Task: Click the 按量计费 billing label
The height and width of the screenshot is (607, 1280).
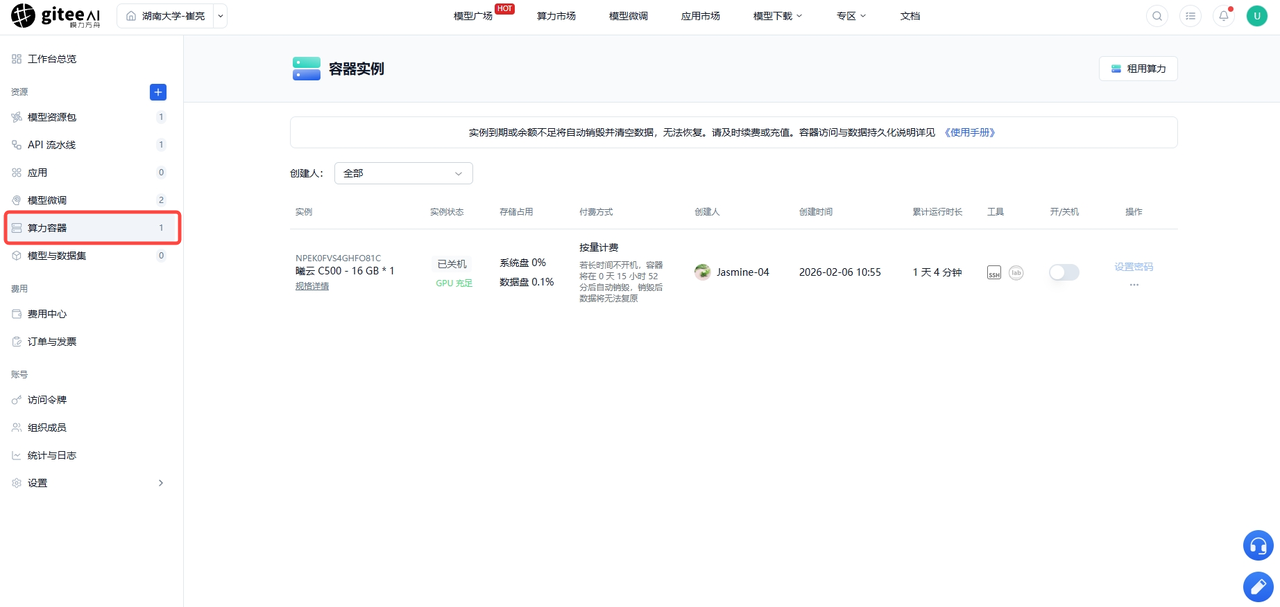Action: tap(599, 247)
